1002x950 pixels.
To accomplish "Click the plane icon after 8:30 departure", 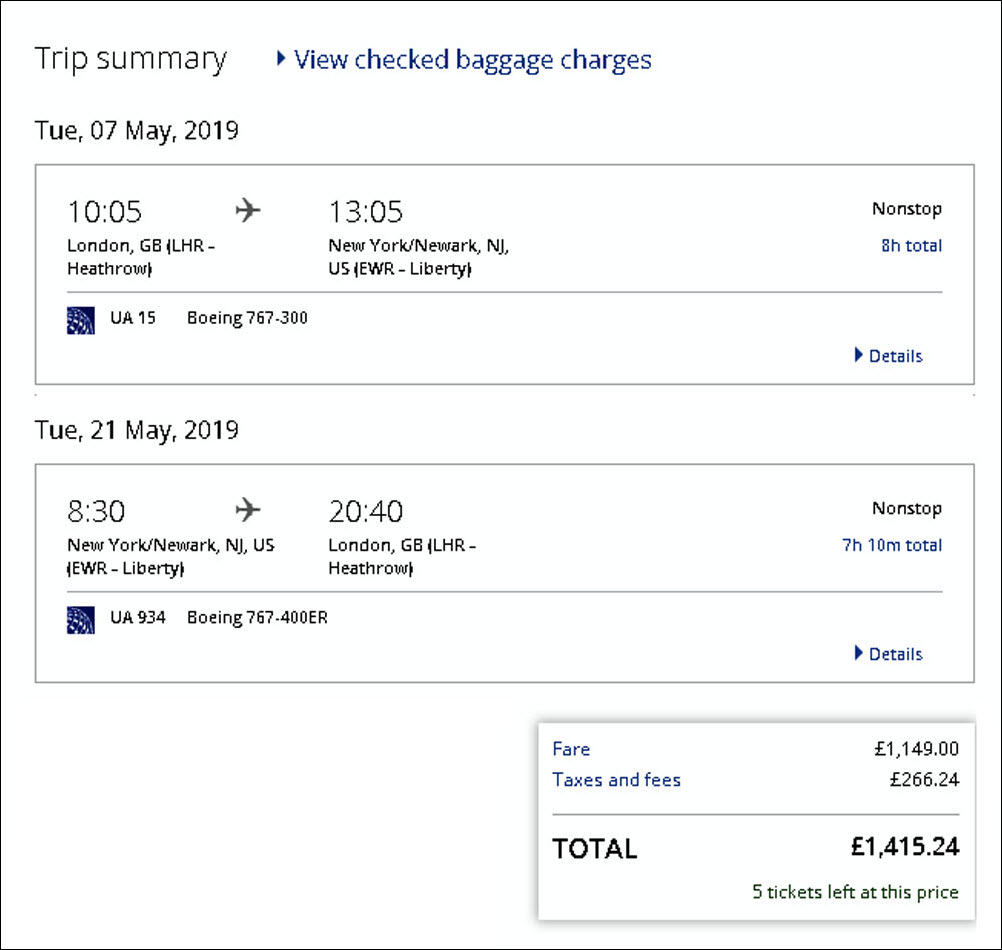I will pyautogui.click(x=247, y=510).
